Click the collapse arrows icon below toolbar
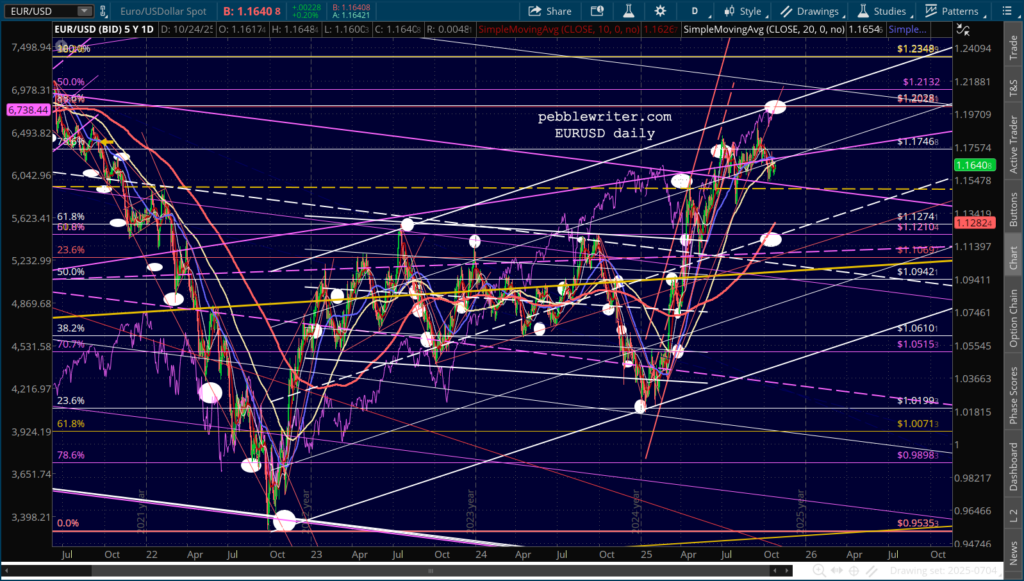The height and width of the screenshot is (581, 1024). (x=962, y=29)
